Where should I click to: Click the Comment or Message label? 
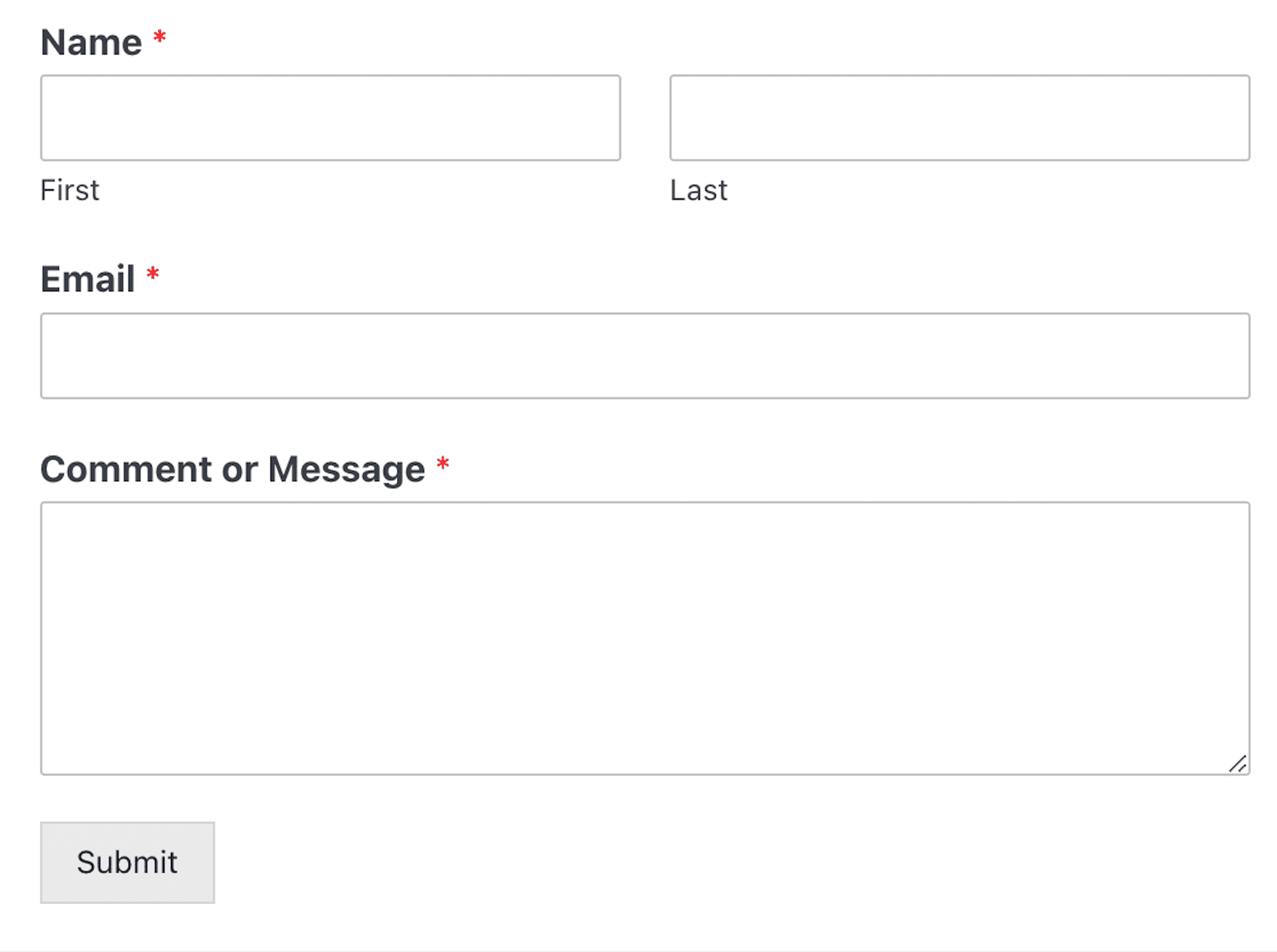(x=231, y=468)
